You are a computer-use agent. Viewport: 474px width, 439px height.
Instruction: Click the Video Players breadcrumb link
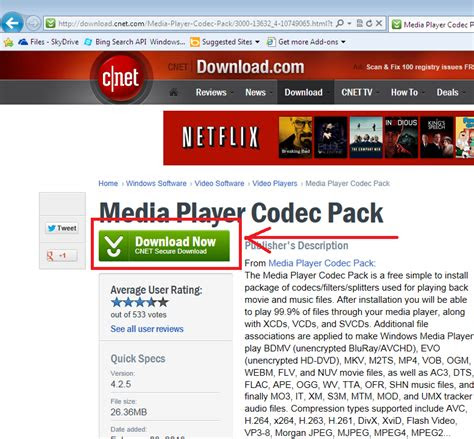coord(275,183)
